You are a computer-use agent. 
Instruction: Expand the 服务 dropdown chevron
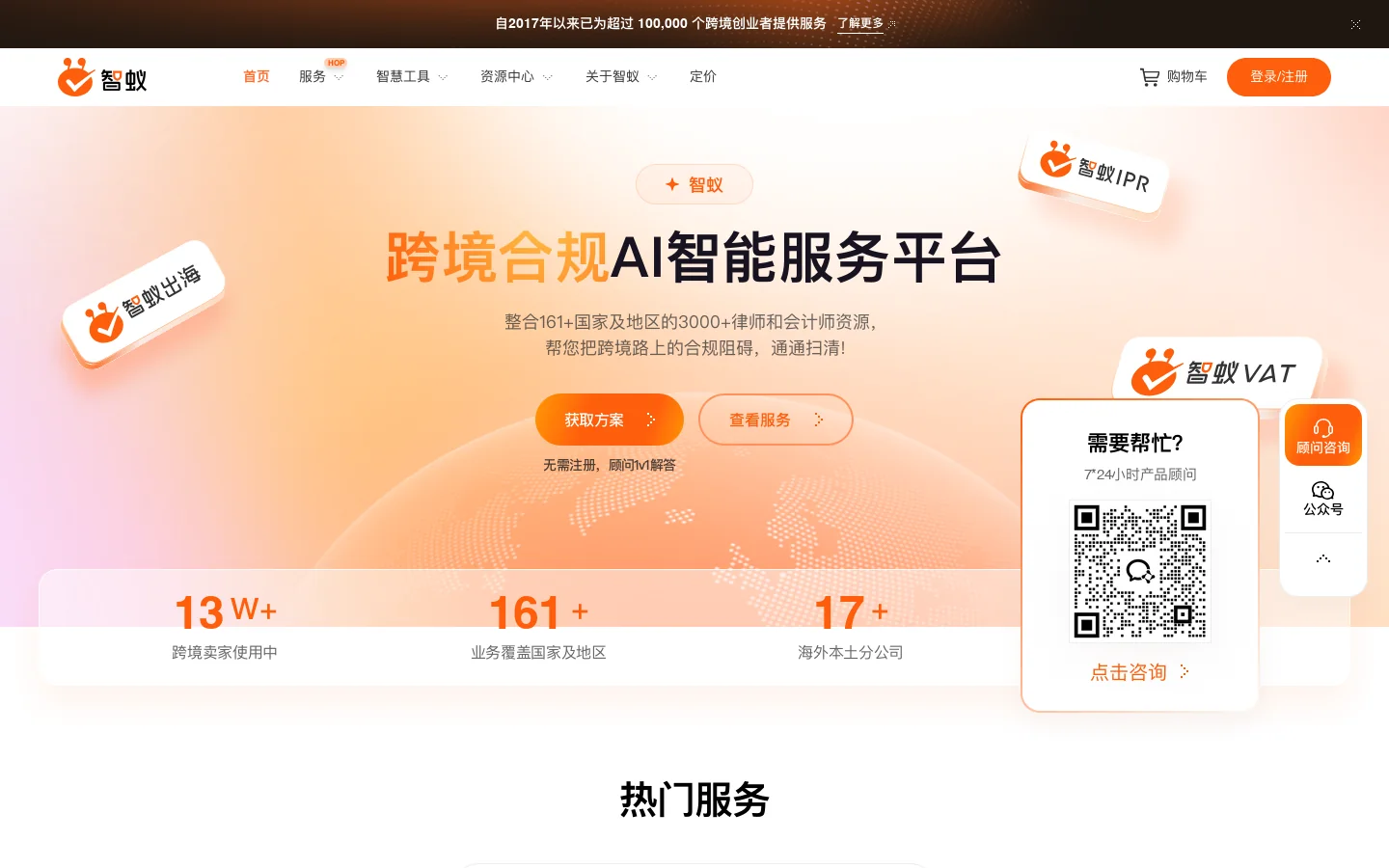click(339, 77)
